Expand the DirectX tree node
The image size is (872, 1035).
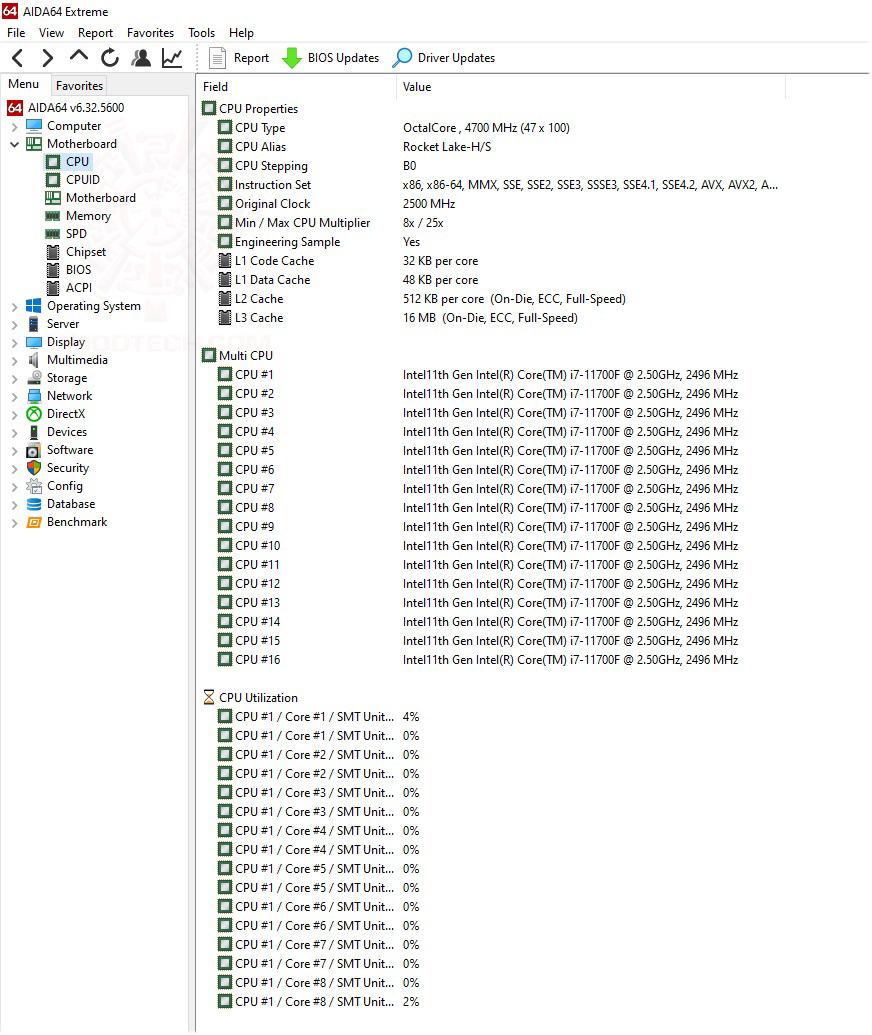click(x=15, y=415)
